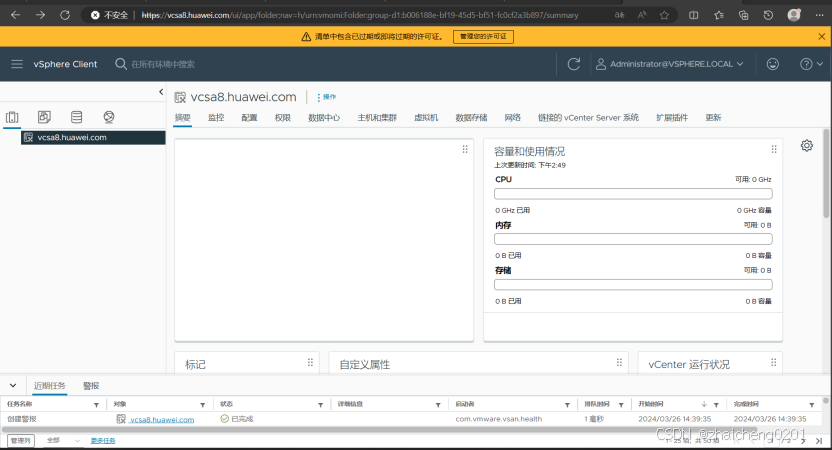Open vcsa8.huawei.com link in tasks table

(162, 420)
